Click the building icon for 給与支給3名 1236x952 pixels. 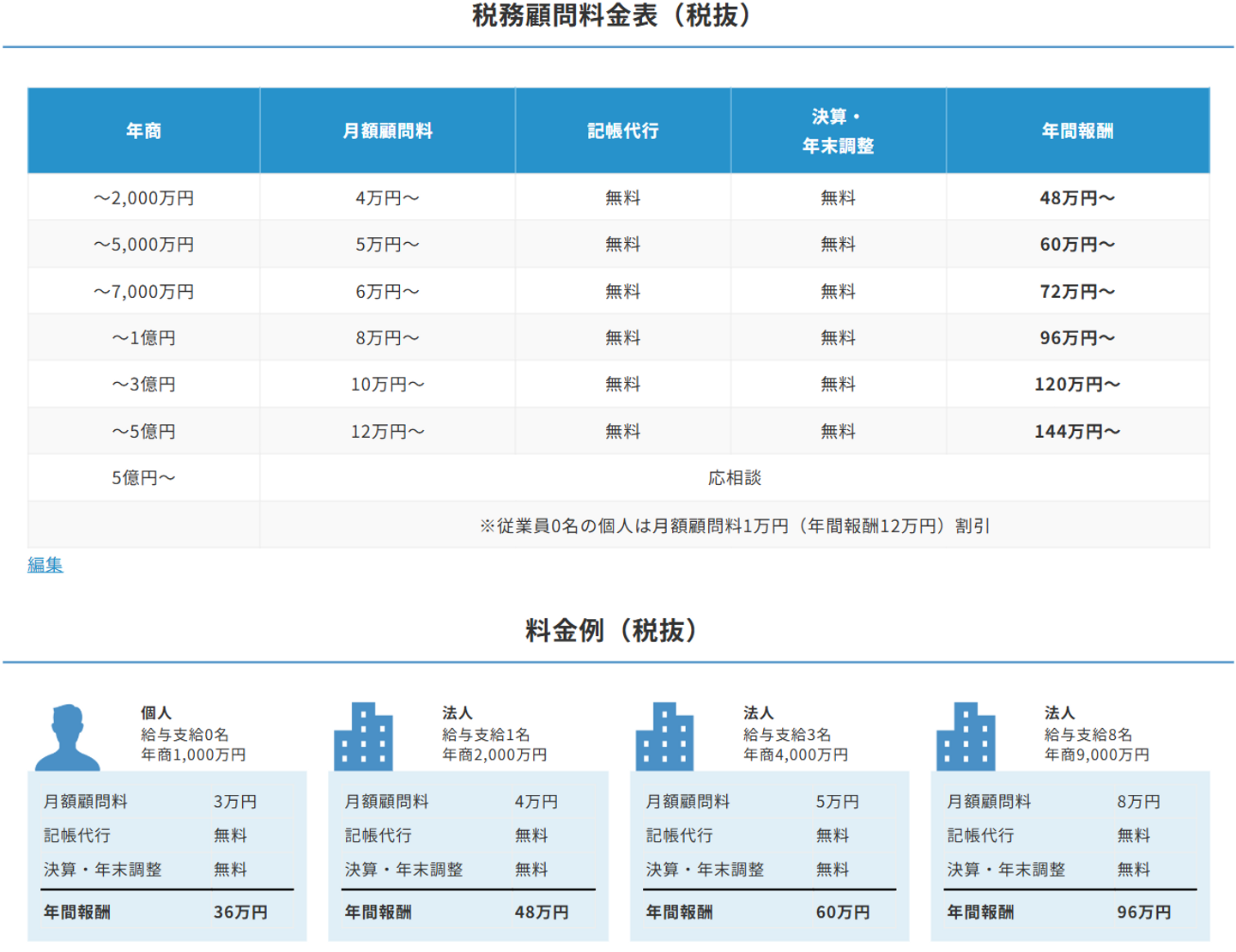(x=664, y=737)
